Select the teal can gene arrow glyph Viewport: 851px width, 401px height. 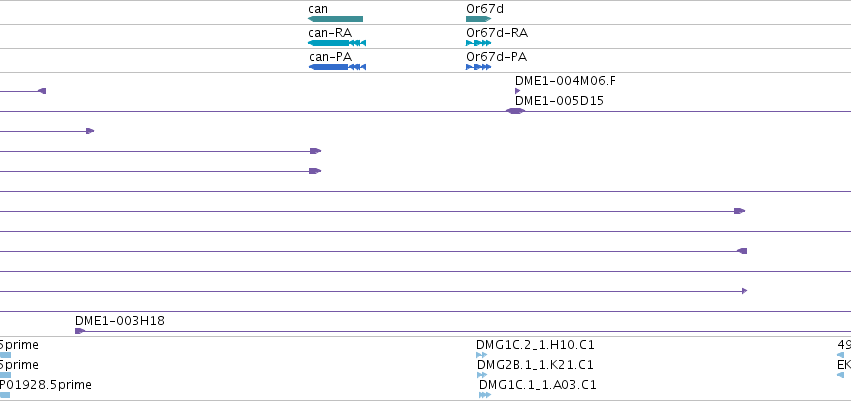pos(335,19)
